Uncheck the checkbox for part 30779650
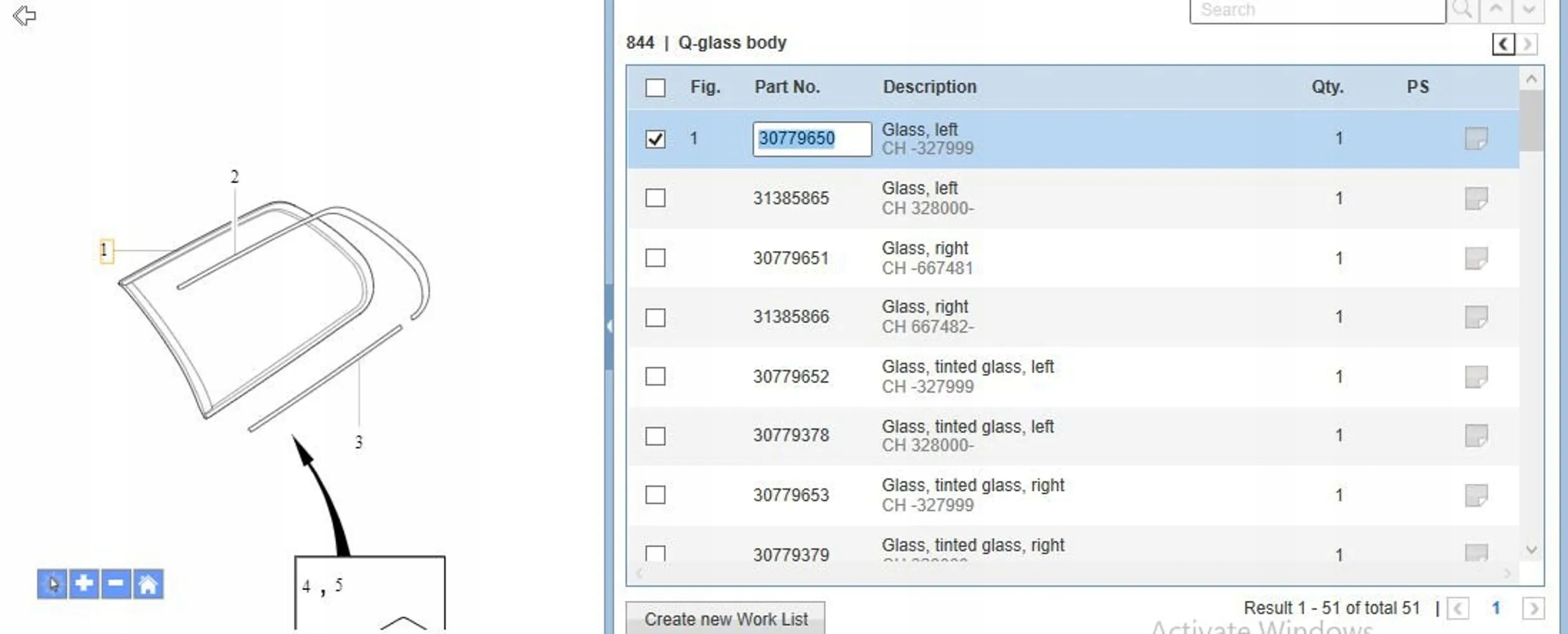 pos(655,139)
